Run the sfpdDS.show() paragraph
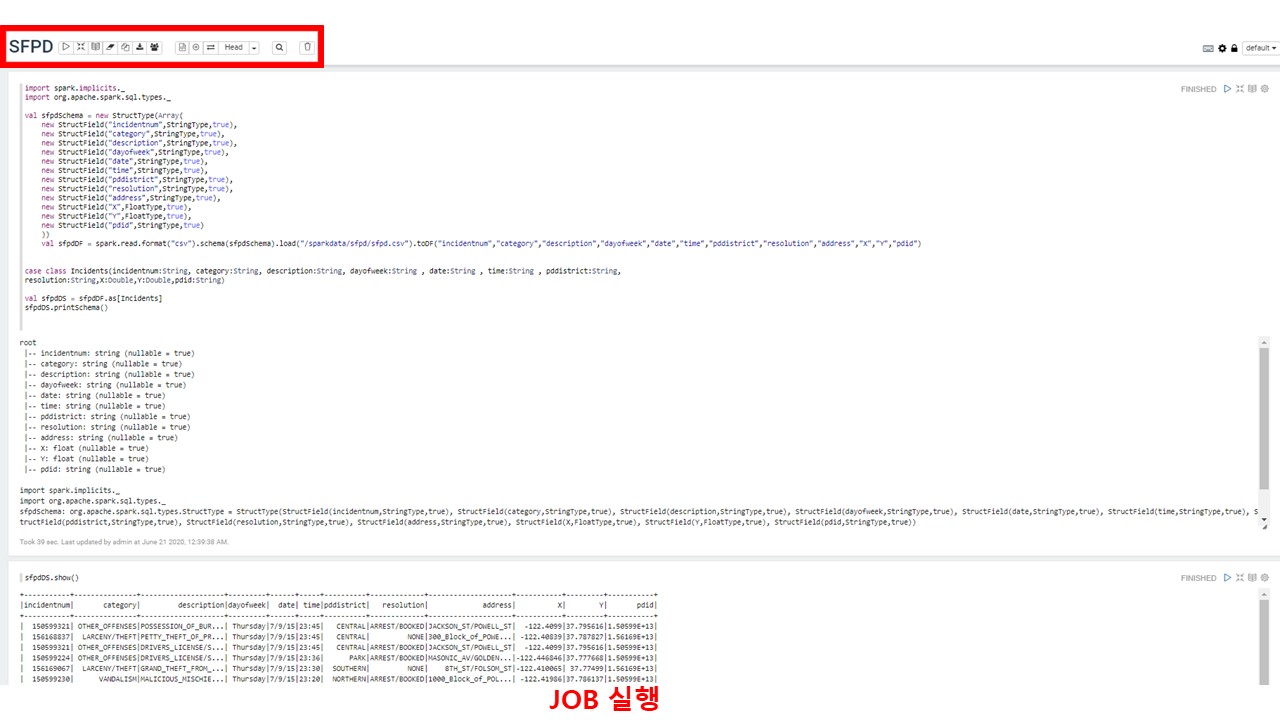Image resolution: width=1280 pixels, height=720 pixels. pyautogui.click(x=1228, y=578)
